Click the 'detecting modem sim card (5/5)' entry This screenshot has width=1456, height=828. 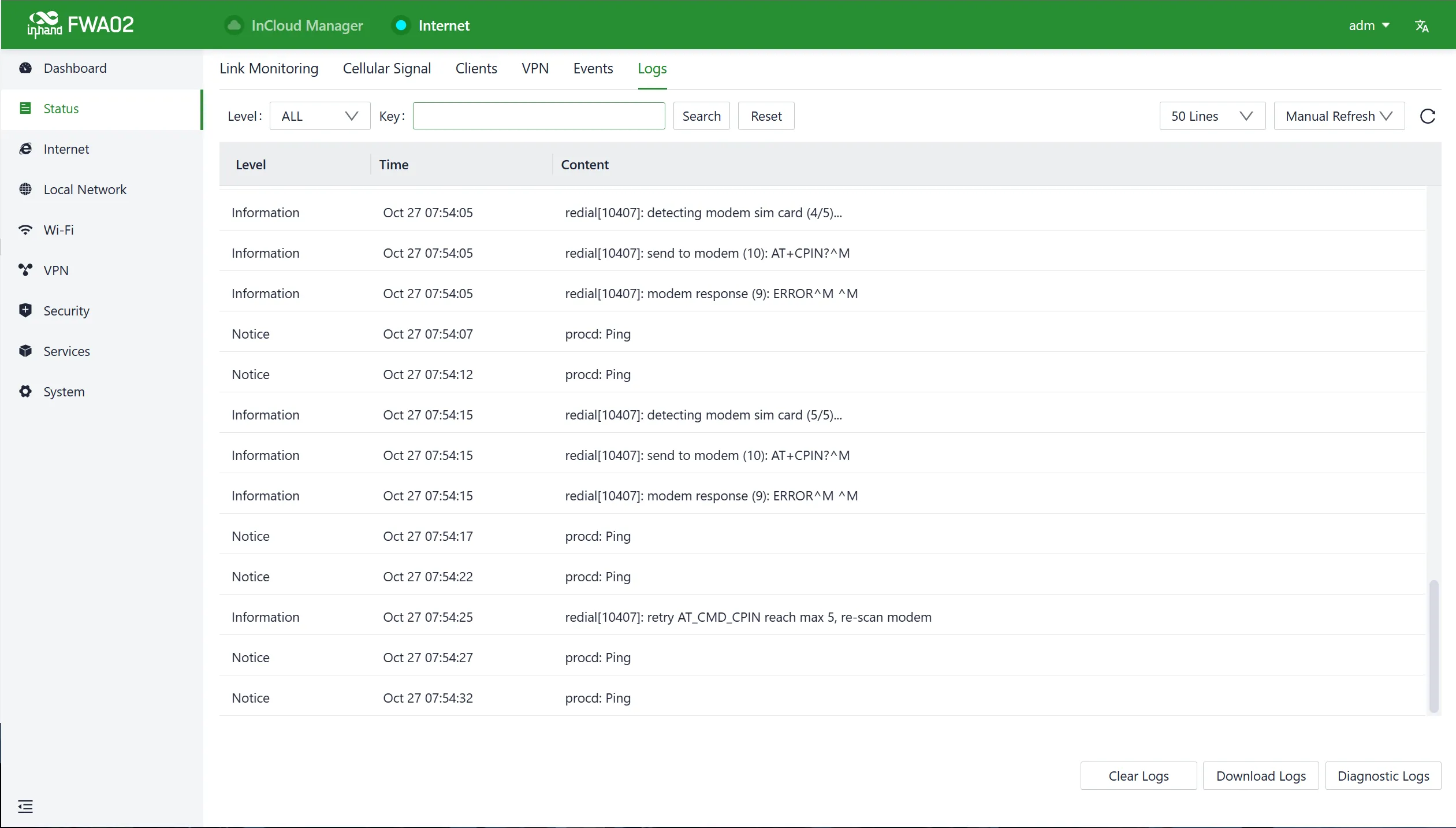(822, 415)
